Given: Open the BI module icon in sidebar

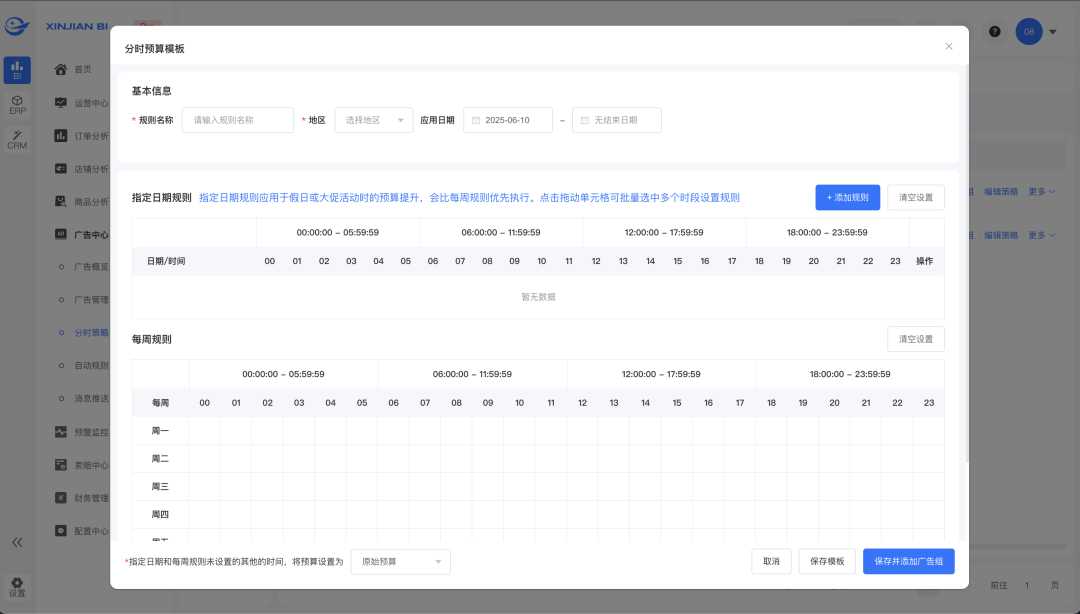Looking at the screenshot, I should click(x=17, y=70).
